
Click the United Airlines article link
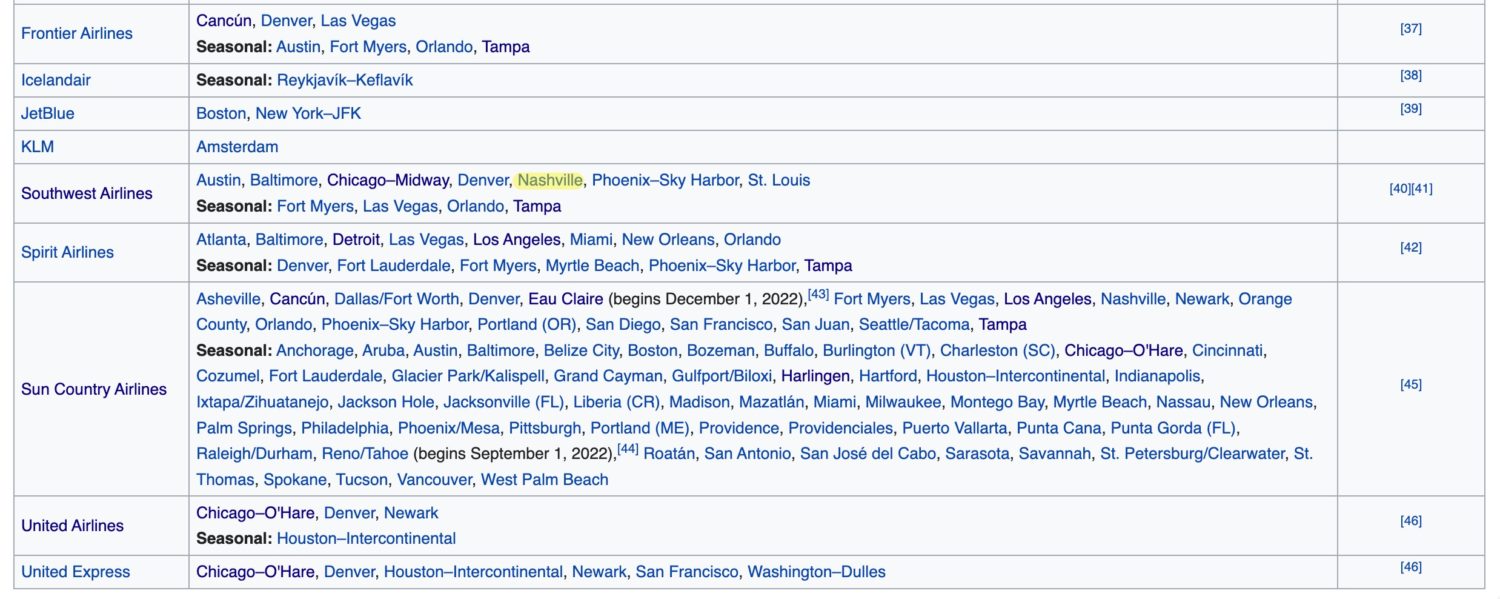click(66, 525)
